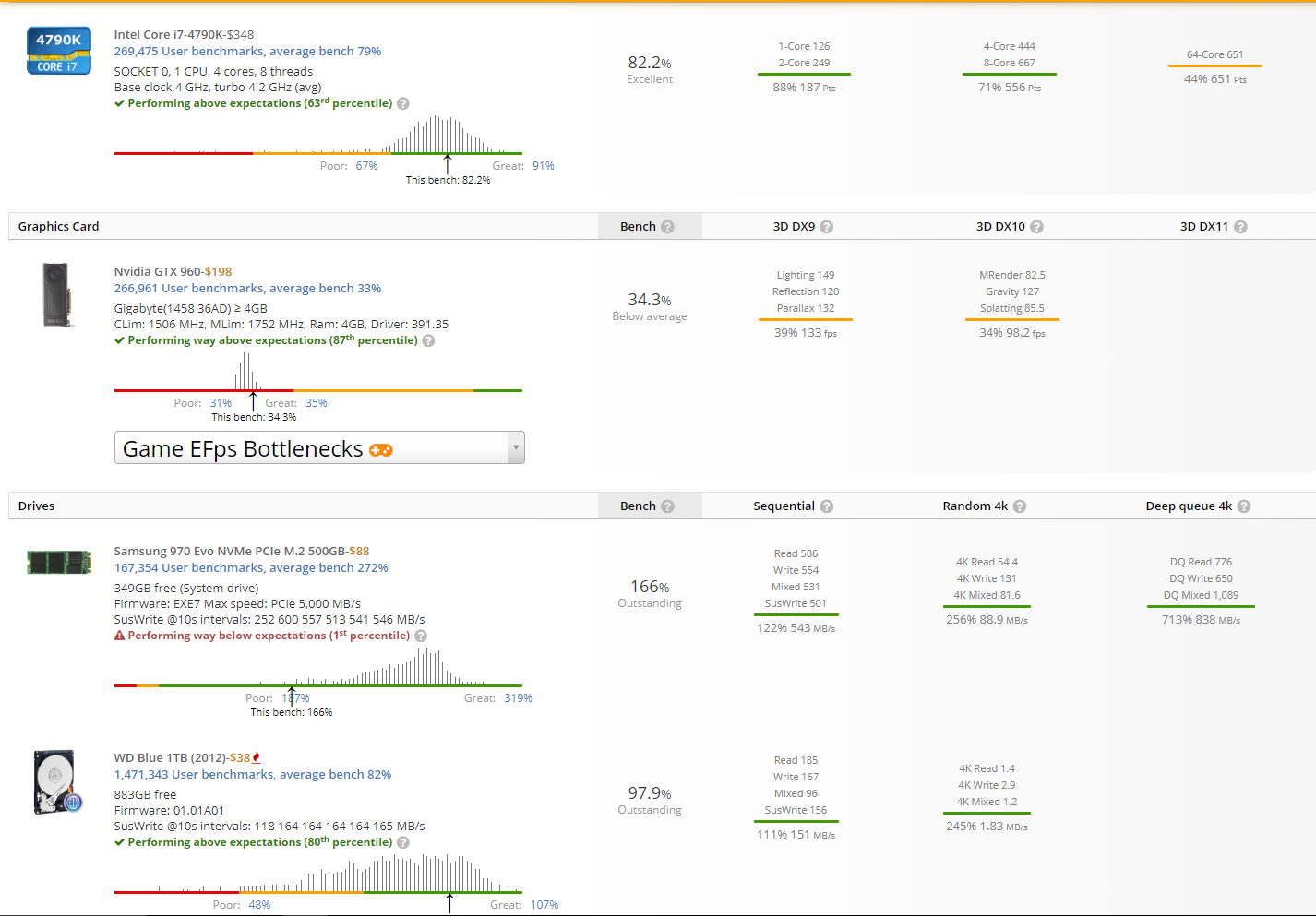Expand the Game EFps Bottlenecks dropdown arrow

tap(516, 447)
